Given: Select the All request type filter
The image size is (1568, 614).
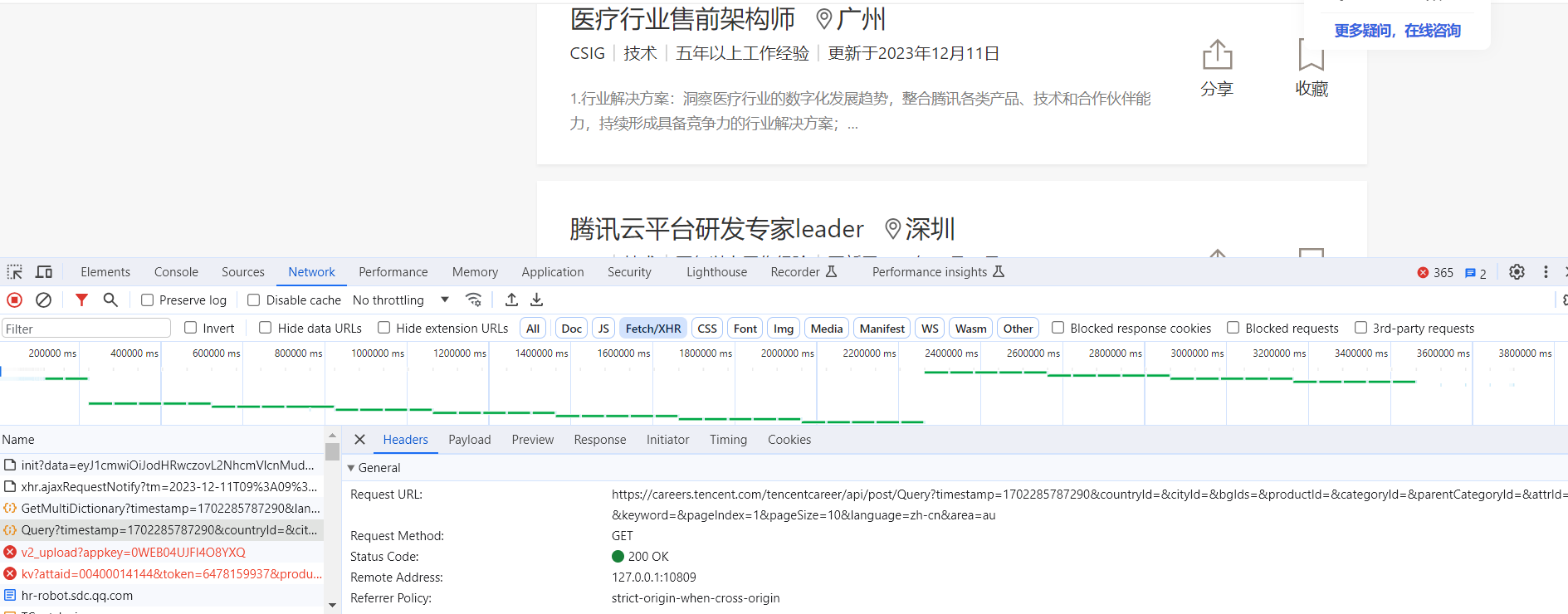Looking at the screenshot, I should click(x=533, y=329).
